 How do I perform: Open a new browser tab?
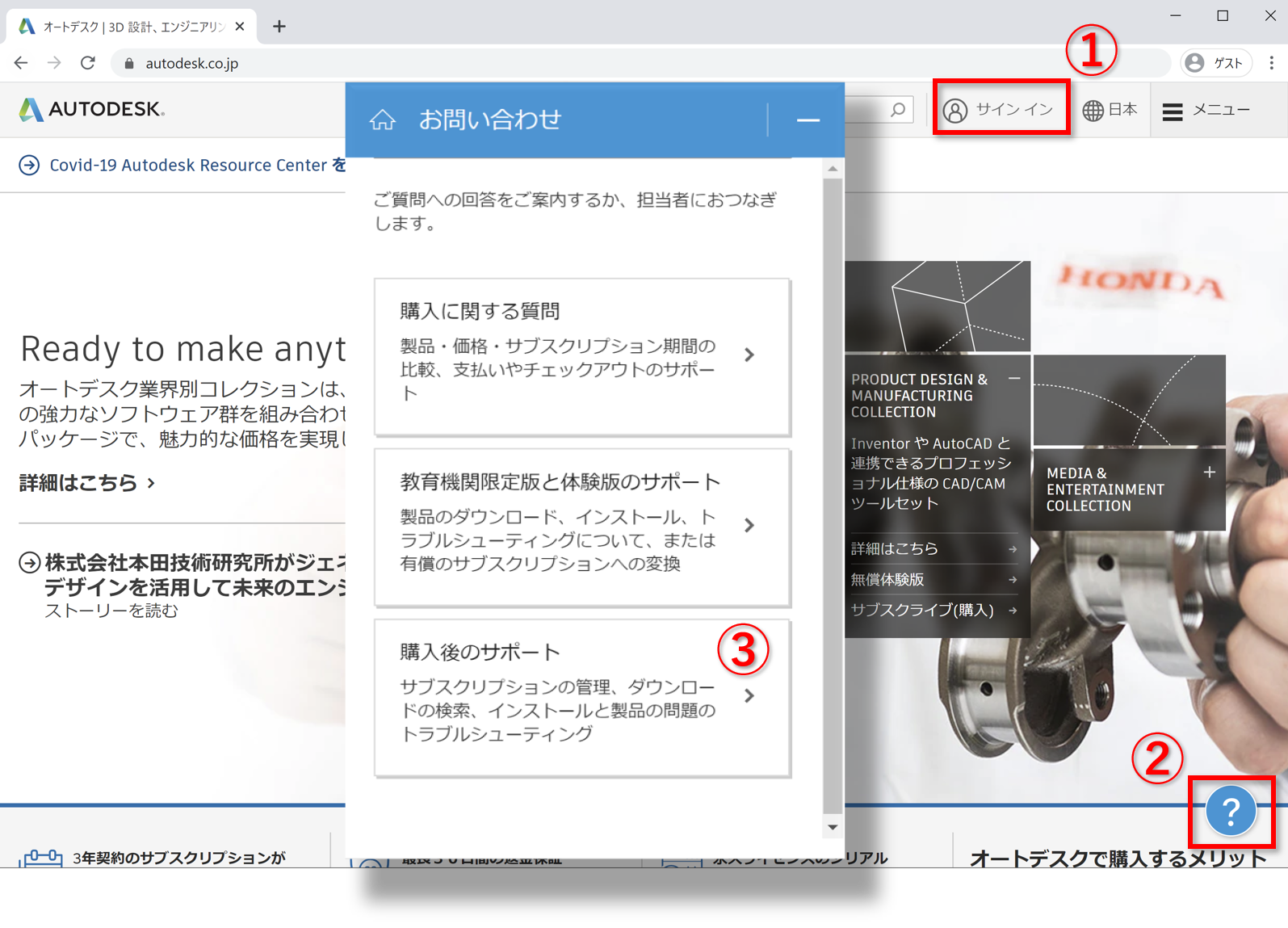point(279,27)
